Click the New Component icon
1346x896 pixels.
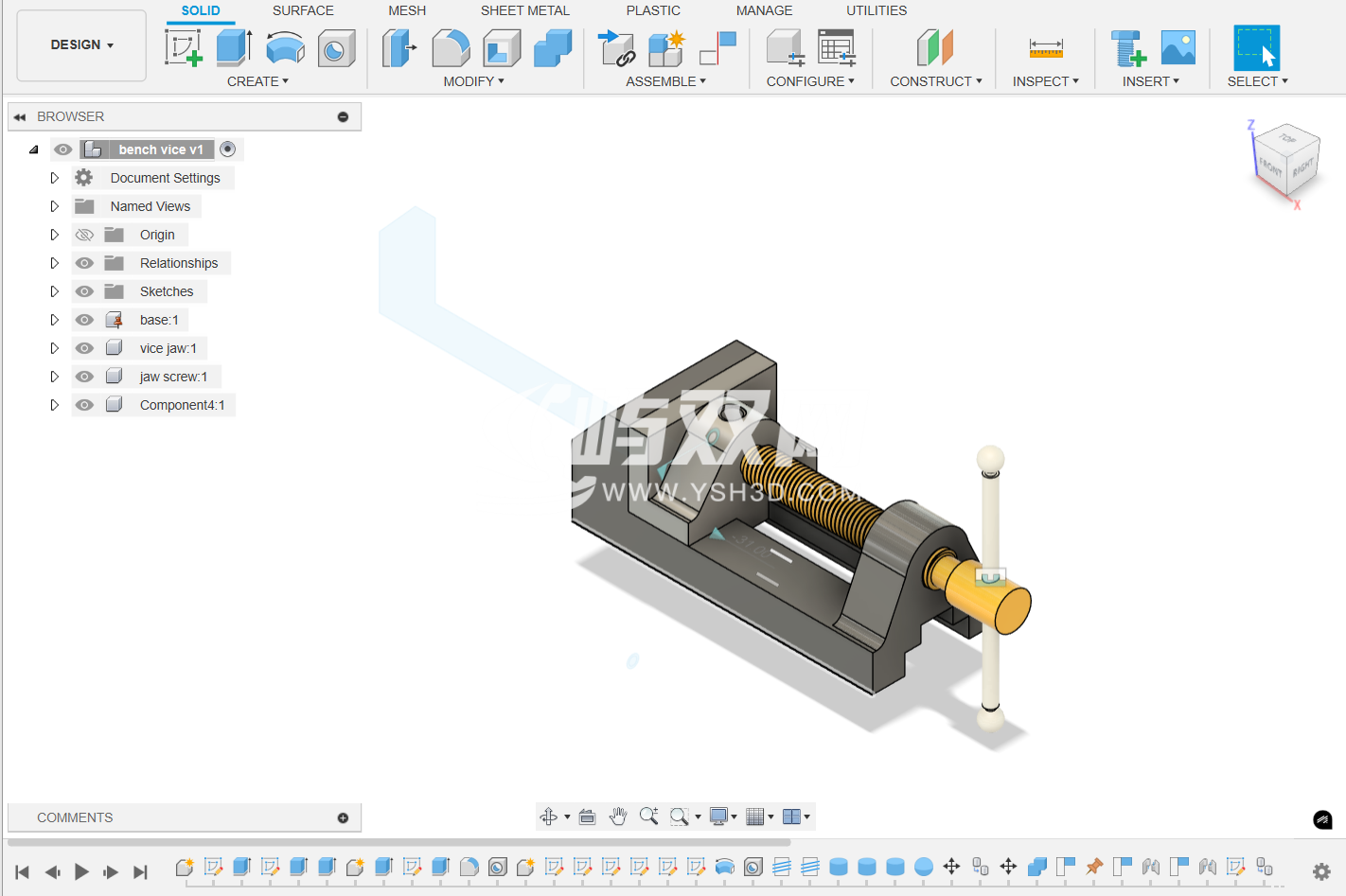click(x=666, y=47)
